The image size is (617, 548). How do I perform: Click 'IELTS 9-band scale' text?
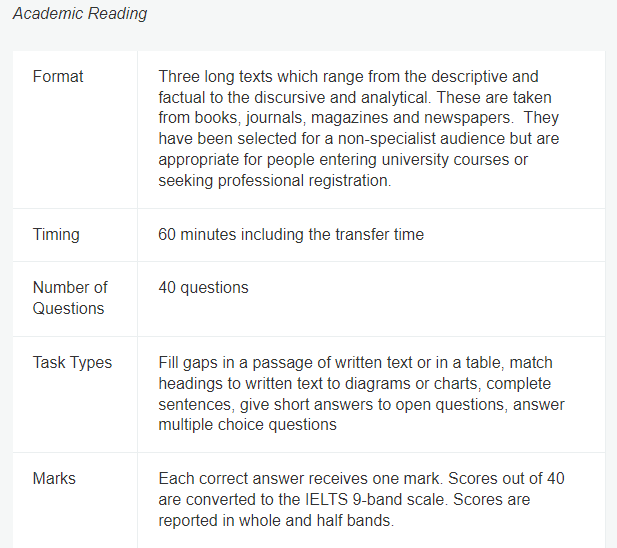coord(375,500)
